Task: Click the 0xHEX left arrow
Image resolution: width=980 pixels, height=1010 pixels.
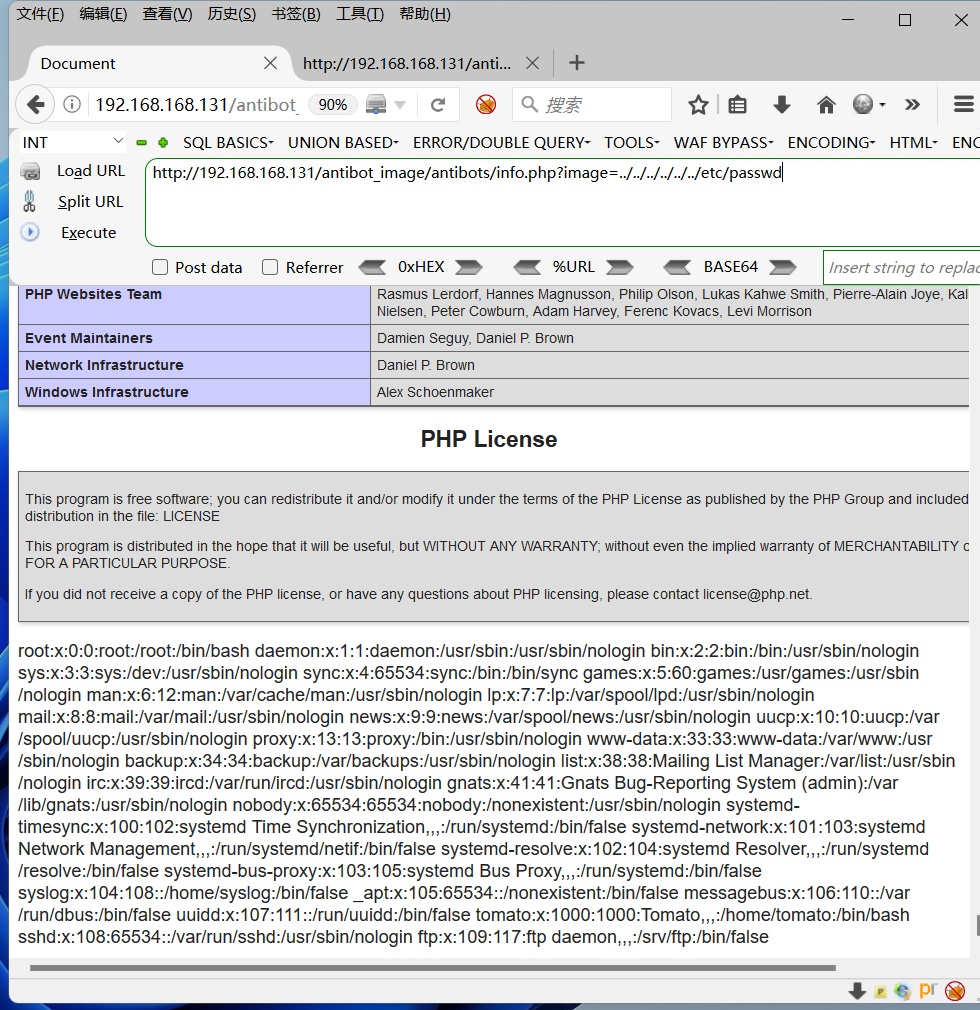Action: (x=372, y=267)
